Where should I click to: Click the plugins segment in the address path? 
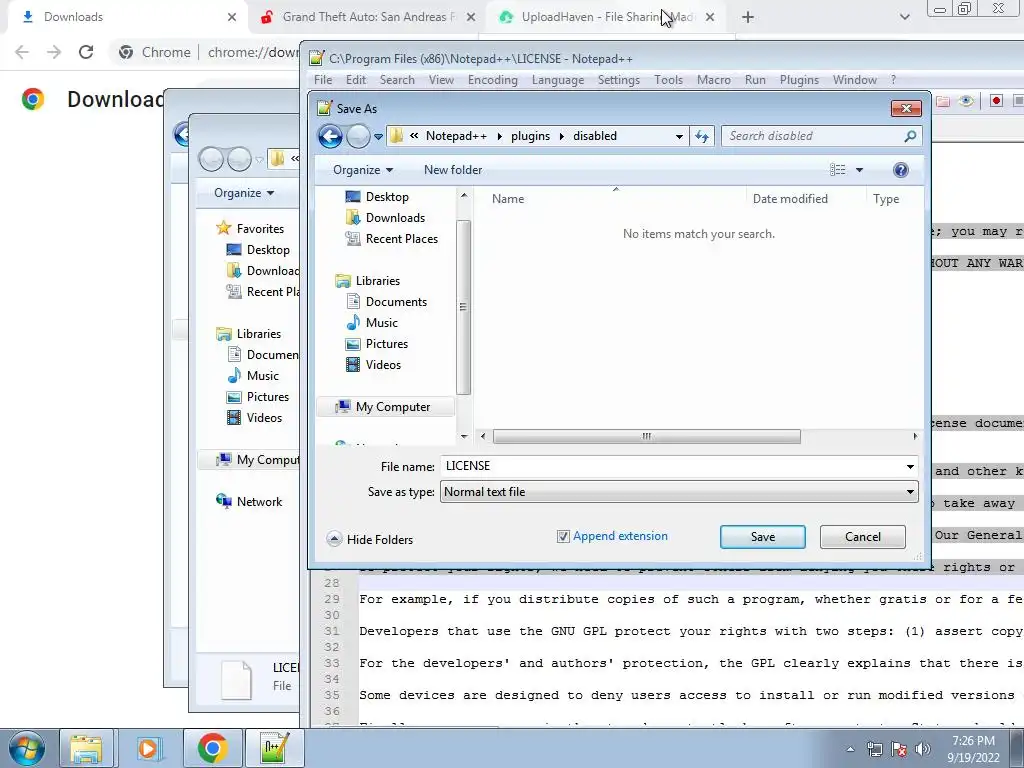530,136
